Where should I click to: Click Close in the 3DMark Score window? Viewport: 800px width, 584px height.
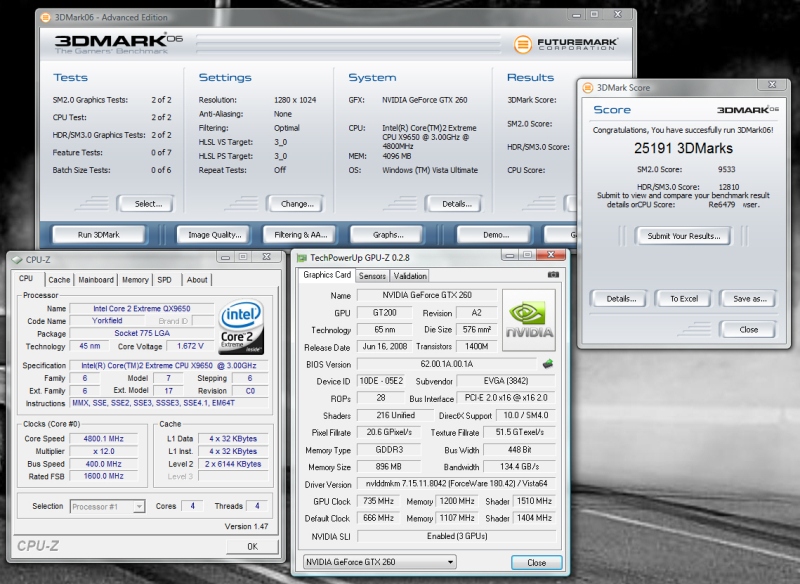click(x=747, y=329)
